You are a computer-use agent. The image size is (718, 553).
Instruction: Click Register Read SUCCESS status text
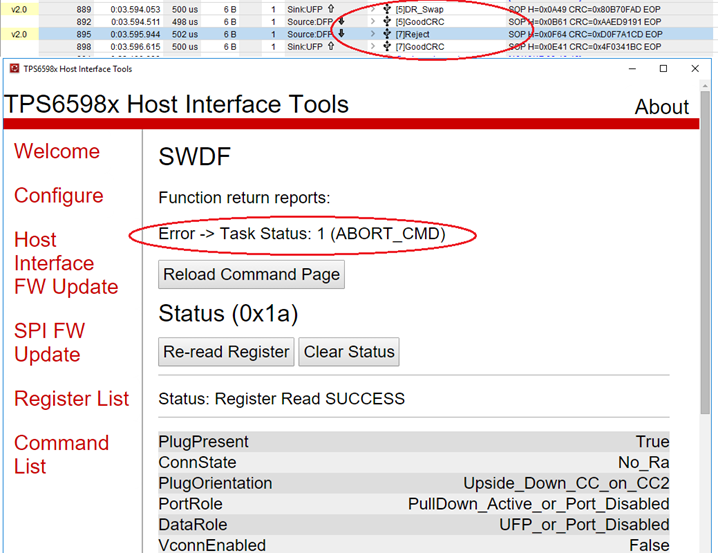282,399
